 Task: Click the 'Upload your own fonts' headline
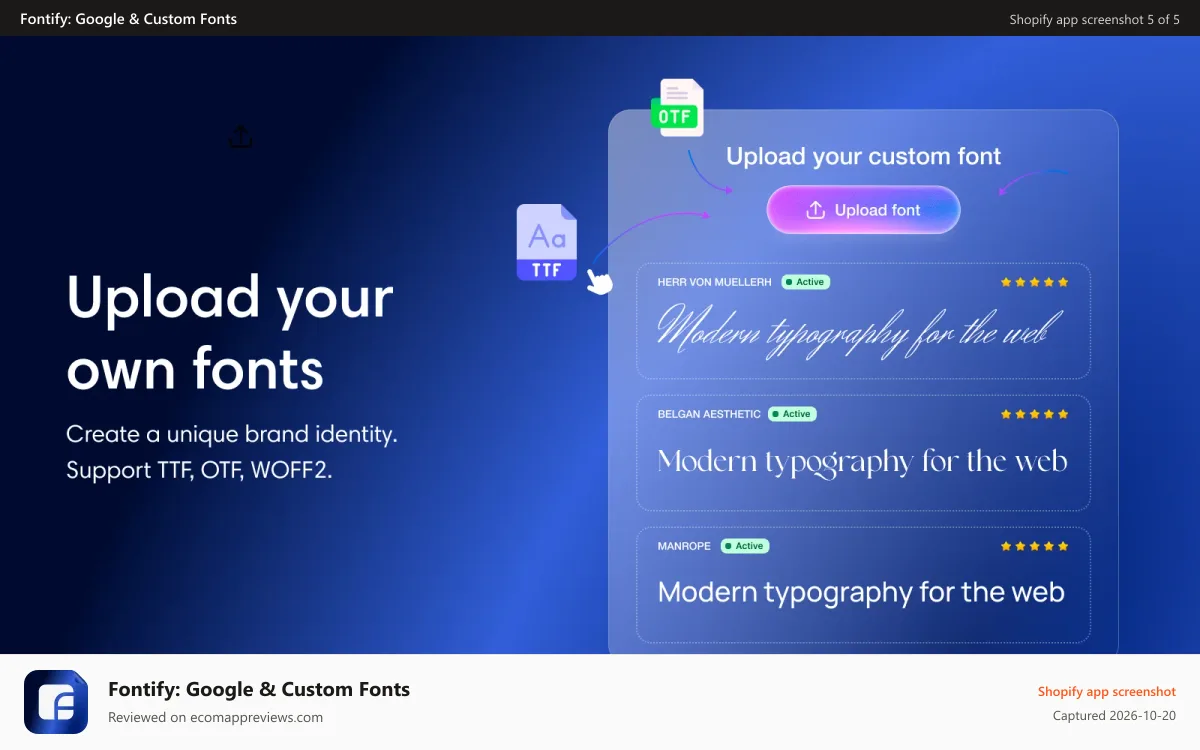point(230,333)
